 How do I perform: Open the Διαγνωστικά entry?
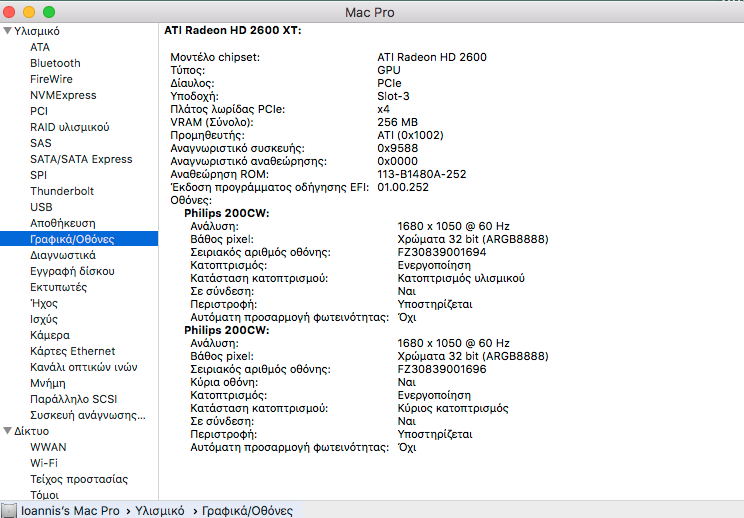click(63, 255)
